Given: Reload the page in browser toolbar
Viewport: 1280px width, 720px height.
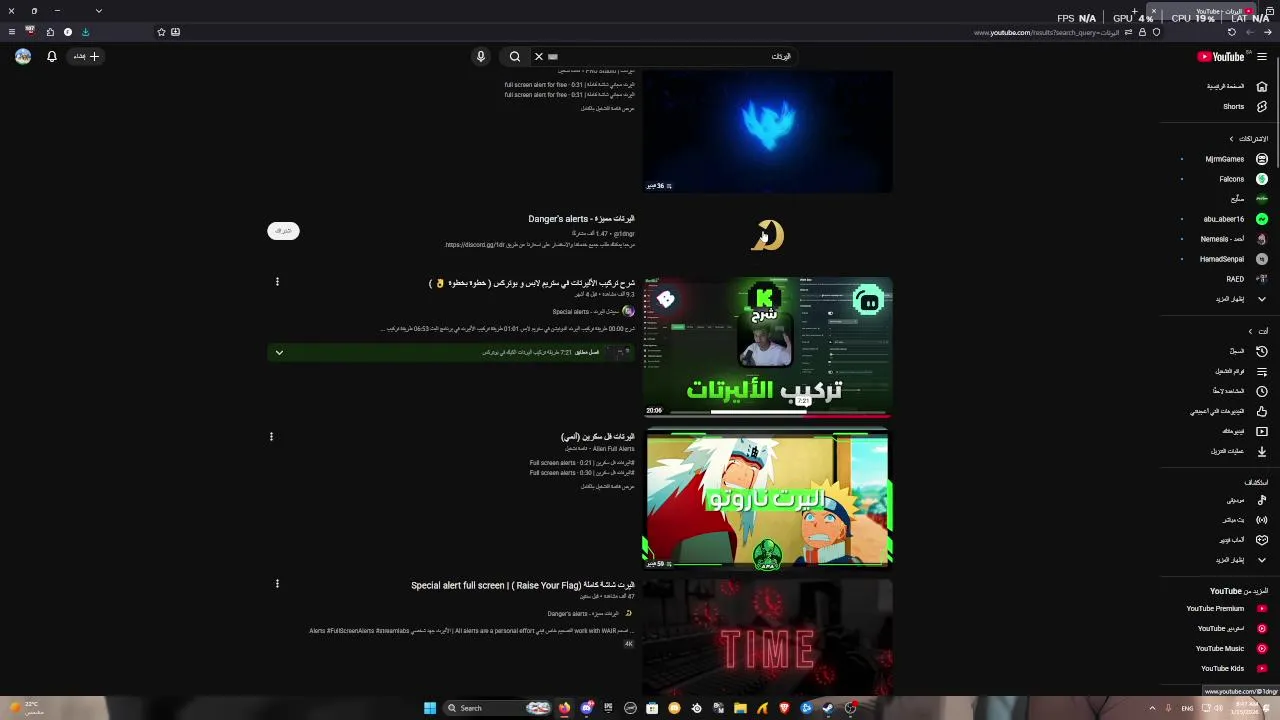Looking at the screenshot, I should click(x=1232, y=32).
